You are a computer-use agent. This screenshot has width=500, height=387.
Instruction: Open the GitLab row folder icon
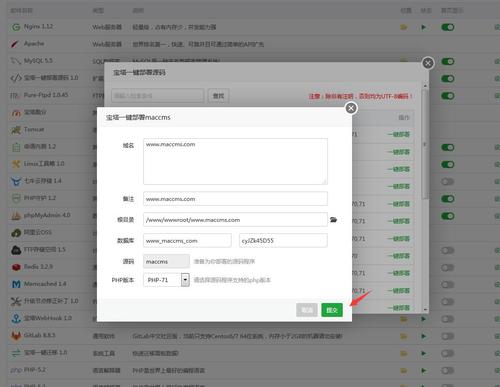(x=404, y=336)
